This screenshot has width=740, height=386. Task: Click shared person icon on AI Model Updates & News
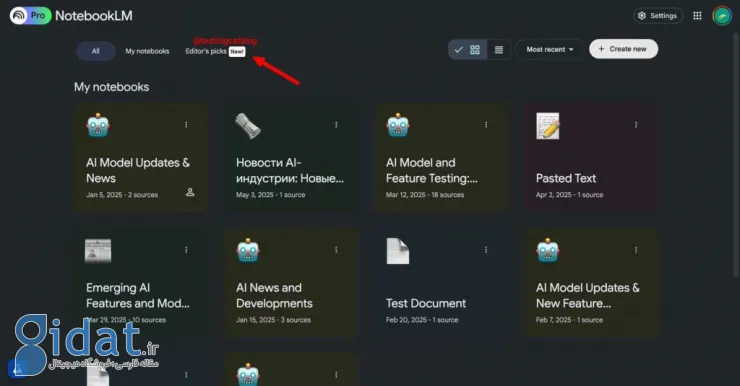click(190, 192)
